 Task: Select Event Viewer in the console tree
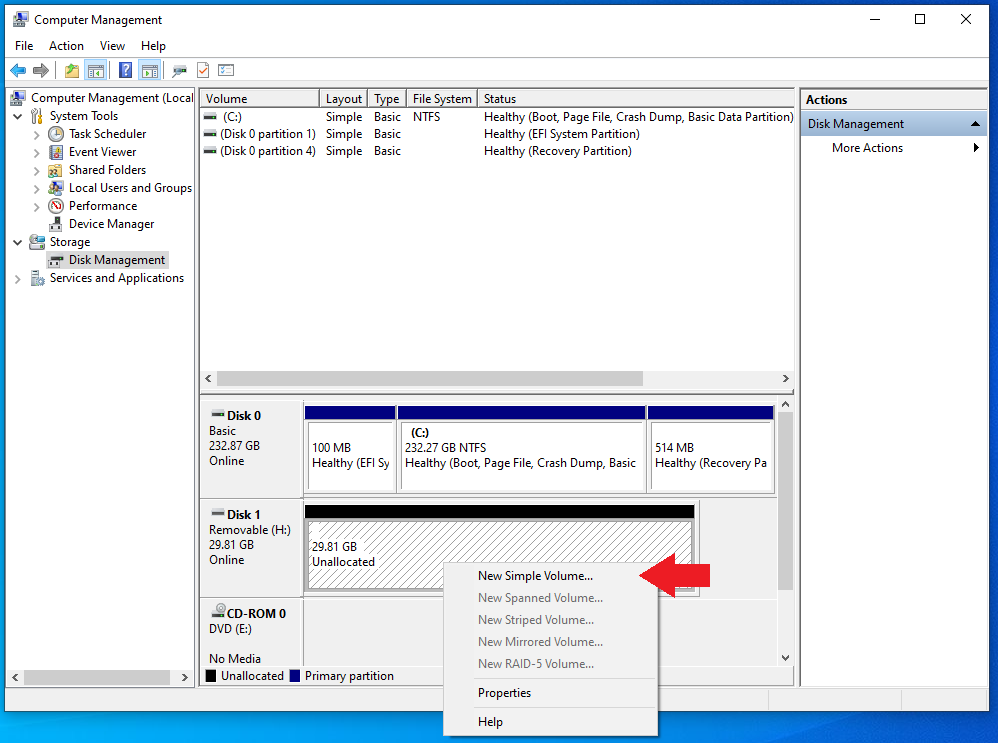point(102,152)
